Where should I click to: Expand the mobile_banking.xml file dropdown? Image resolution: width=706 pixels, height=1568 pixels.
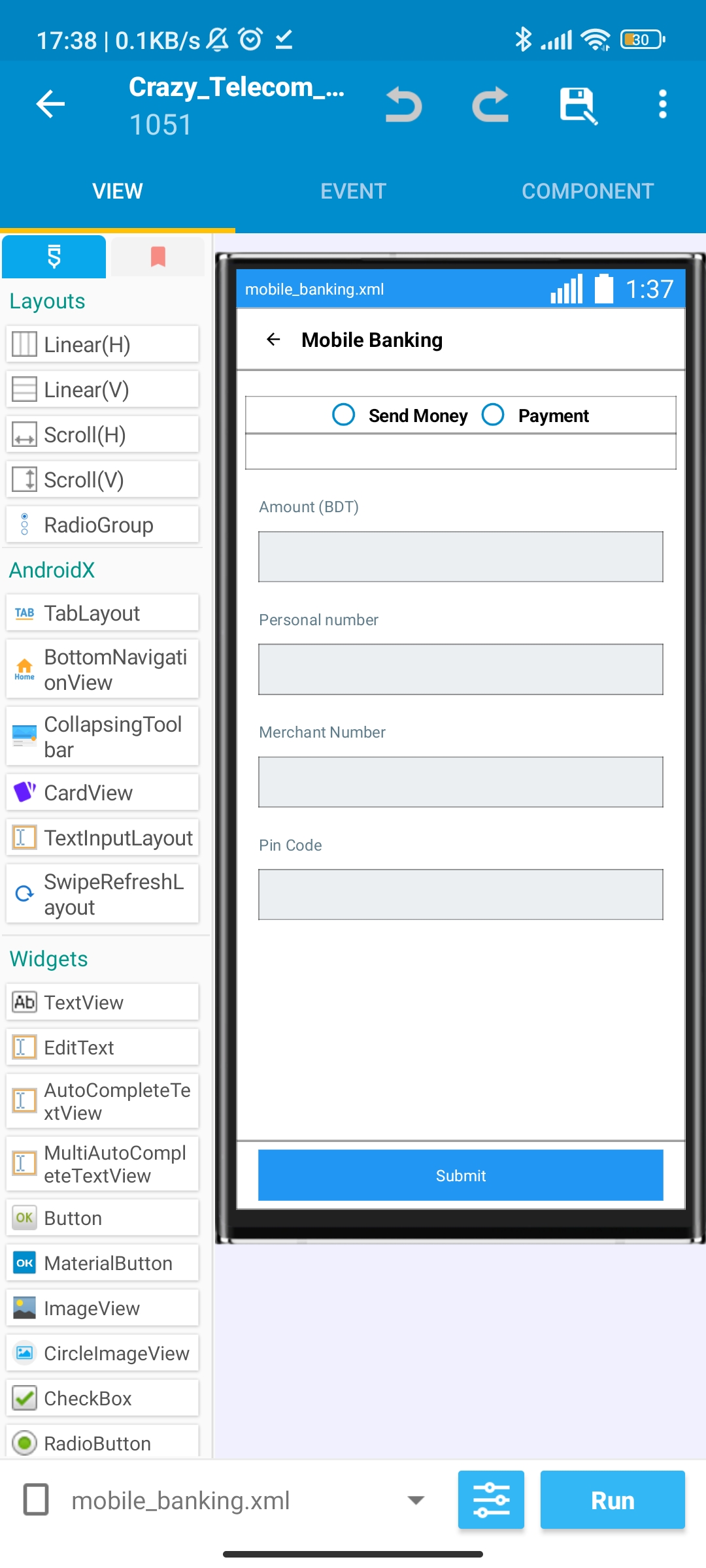point(416,1500)
